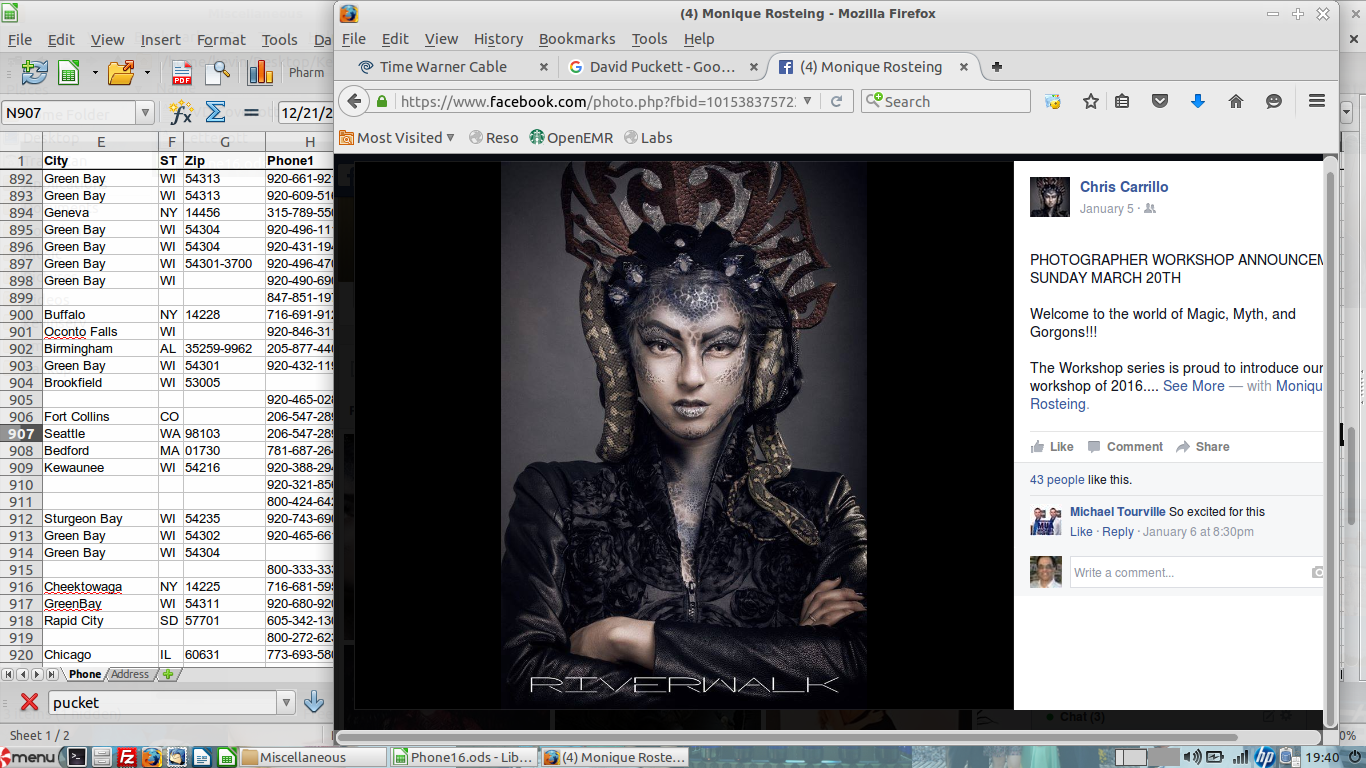The image size is (1366, 768).
Task: Expand the find field dropdown containing pucket
Action: [x=287, y=703]
